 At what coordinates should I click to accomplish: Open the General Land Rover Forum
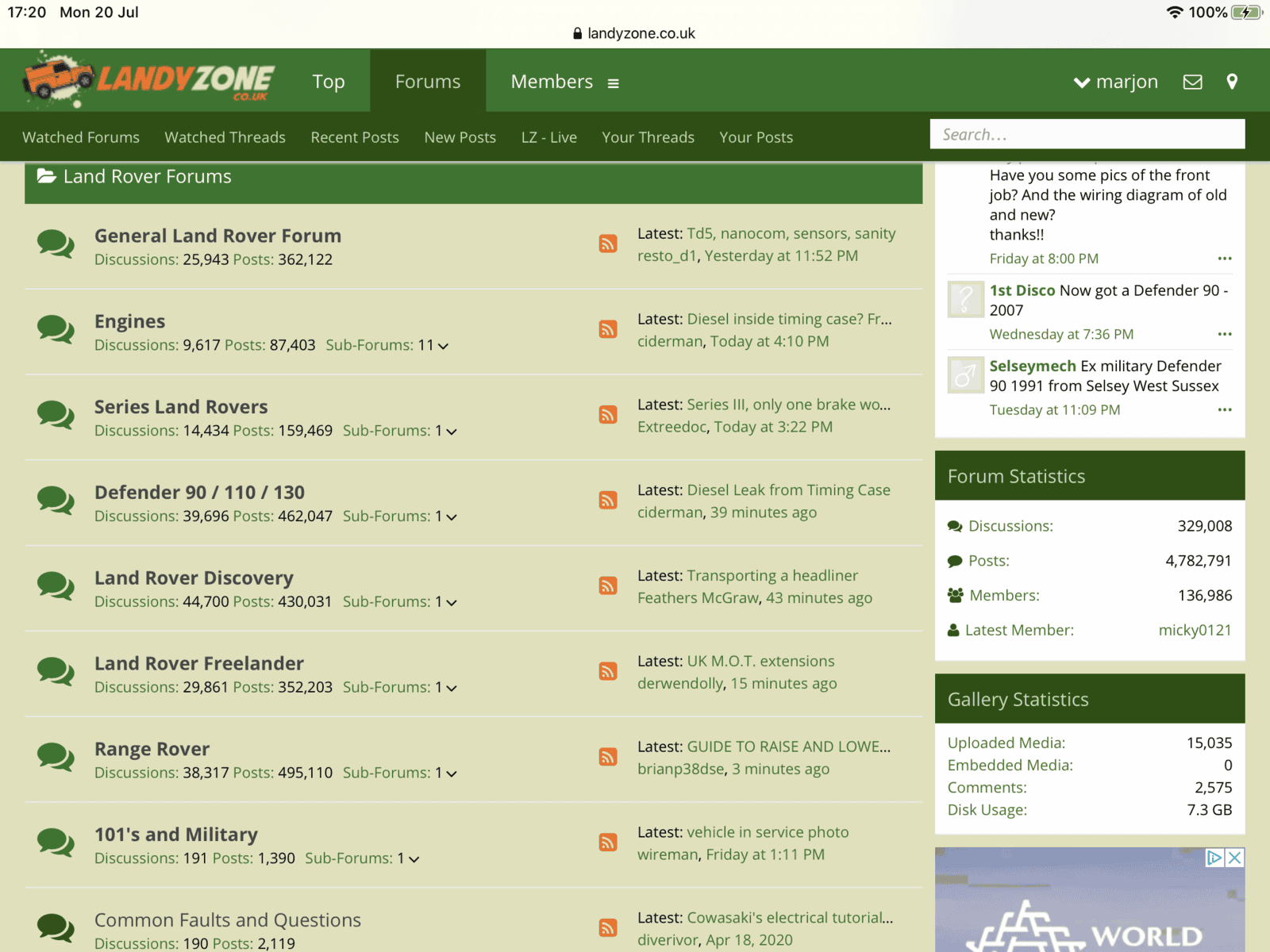218,236
